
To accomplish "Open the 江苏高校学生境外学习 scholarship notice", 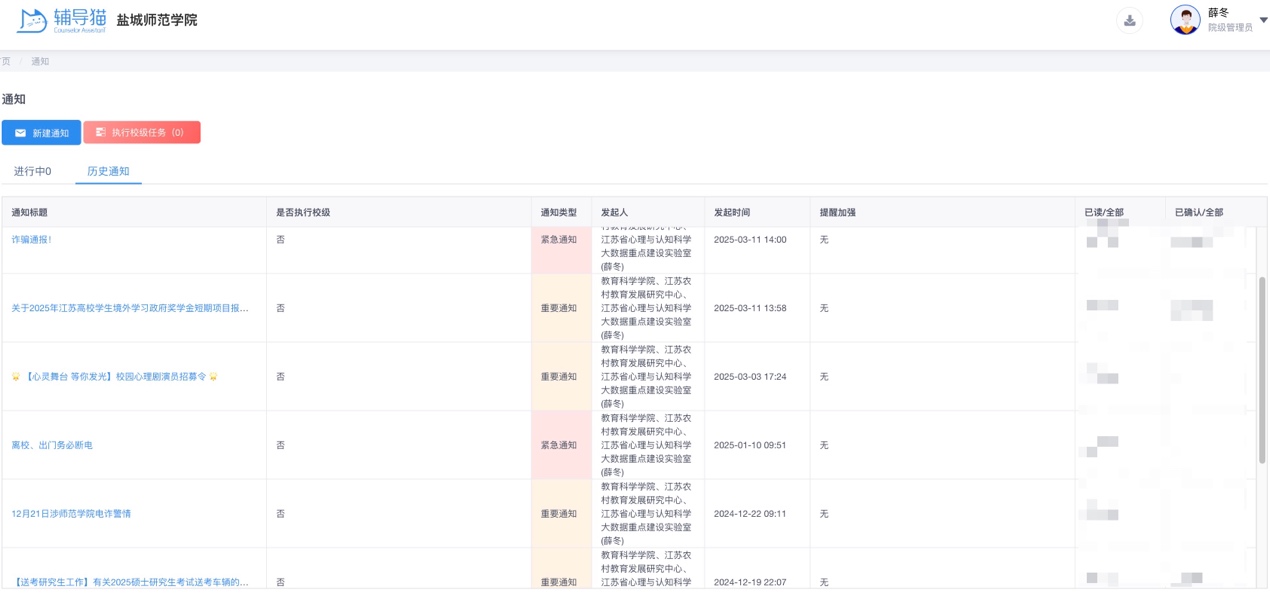I will pyautogui.click(x=130, y=308).
